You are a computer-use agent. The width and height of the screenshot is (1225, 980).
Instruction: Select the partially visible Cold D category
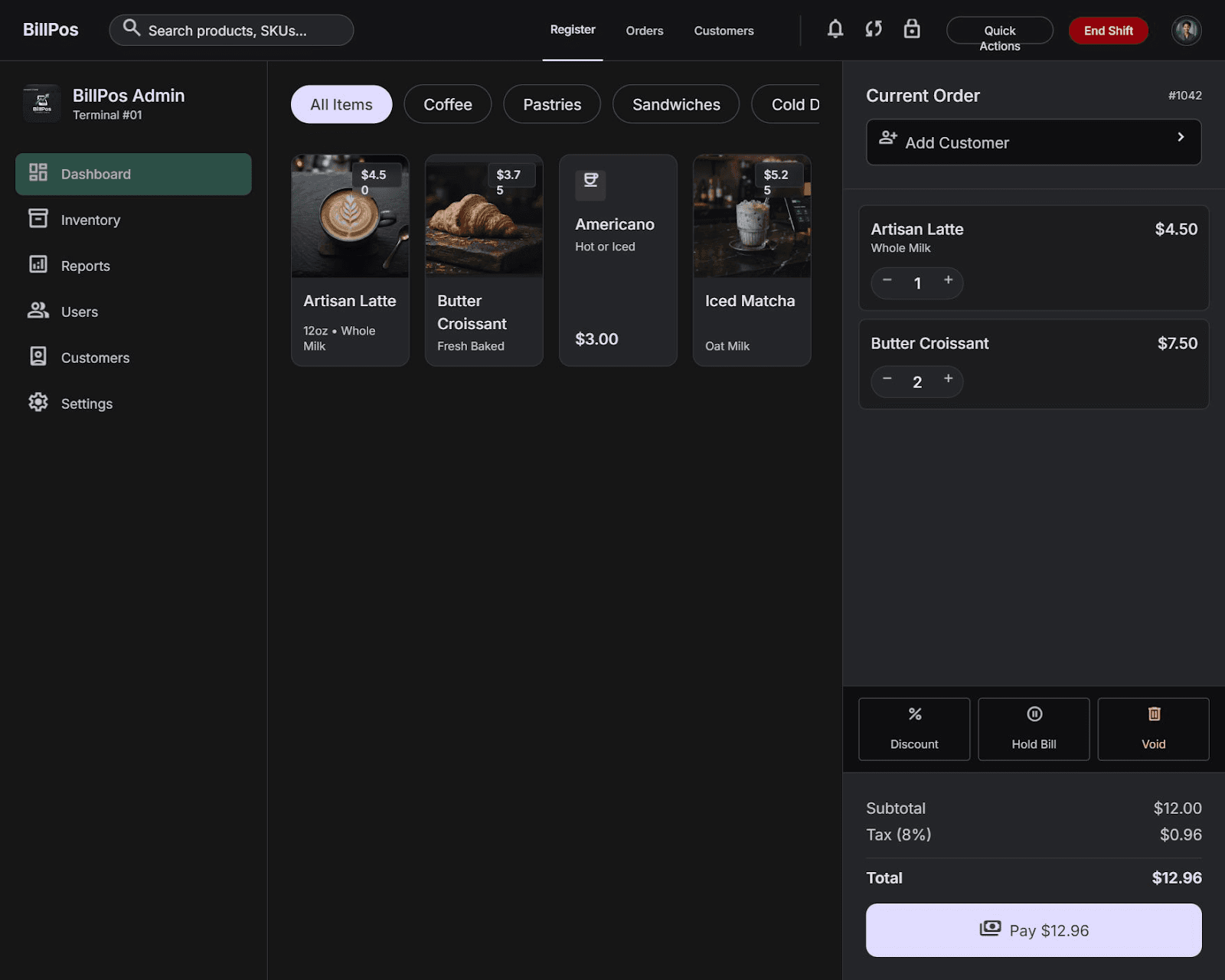[786, 104]
